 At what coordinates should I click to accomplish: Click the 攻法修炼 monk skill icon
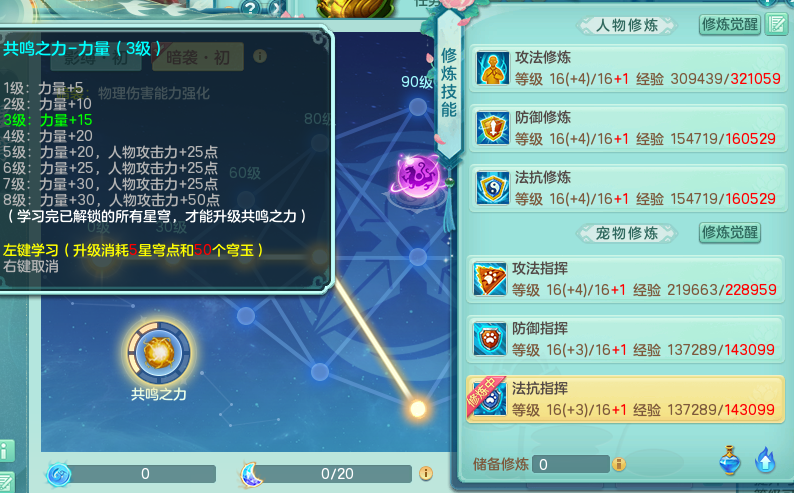[492, 68]
